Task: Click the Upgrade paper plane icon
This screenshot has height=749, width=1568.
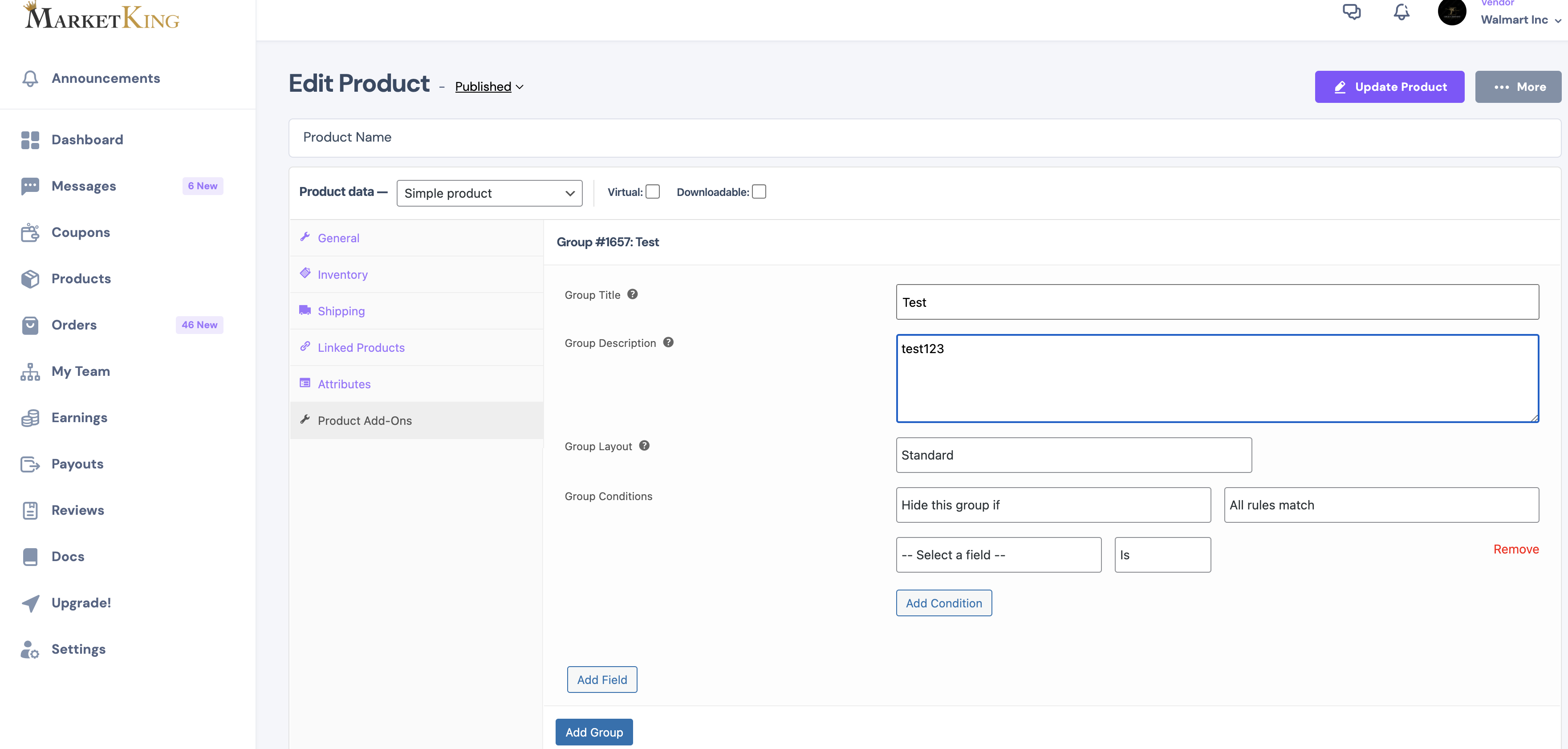Action: click(30, 603)
